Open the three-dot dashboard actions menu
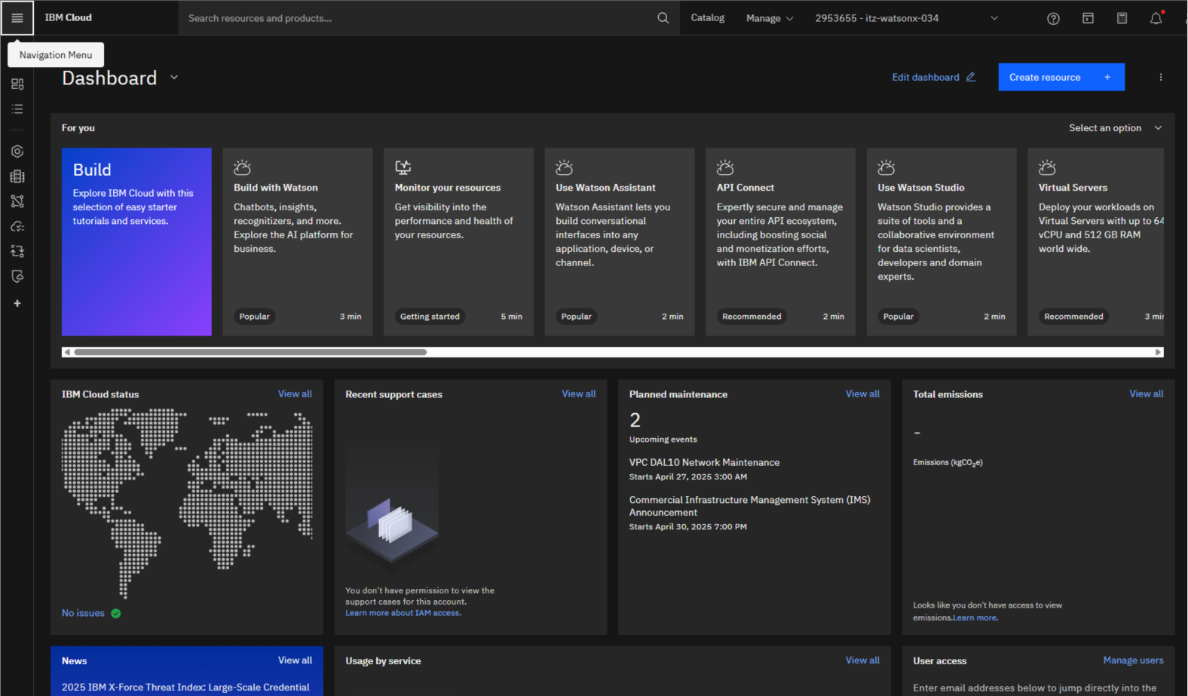1188x696 pixels. point(1161,77)
